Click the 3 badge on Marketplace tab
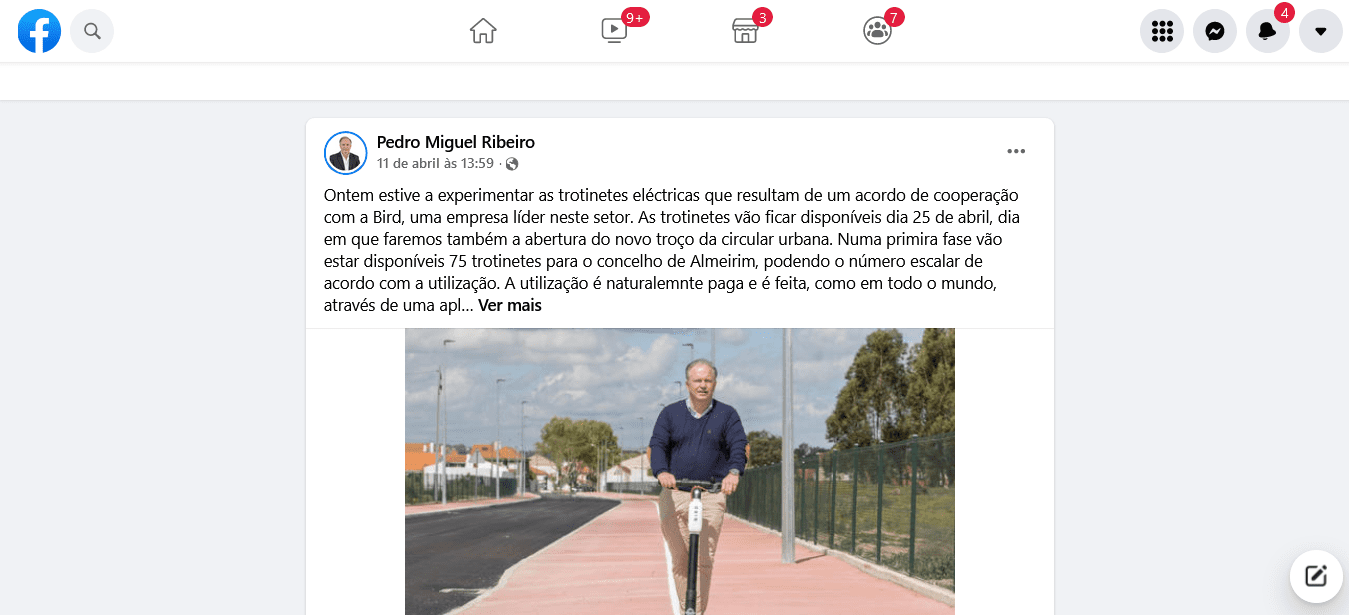The width and height of the screenshot is (1349, 615). point(763,17)
